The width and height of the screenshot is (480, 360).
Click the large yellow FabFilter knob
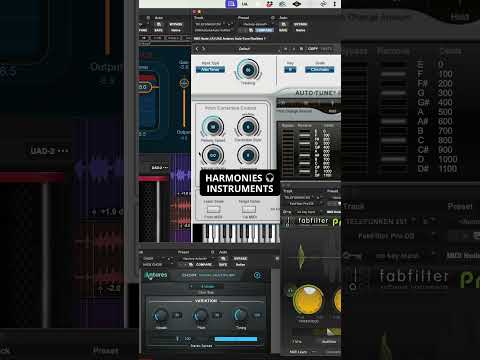pos(308,299)
